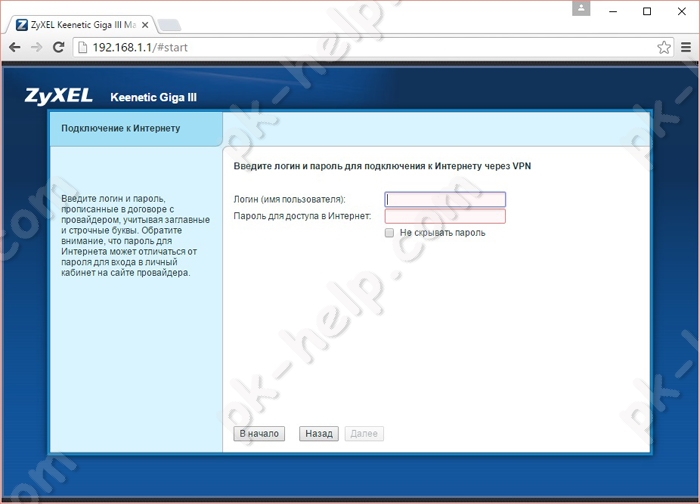Click the В начало button

259,433
